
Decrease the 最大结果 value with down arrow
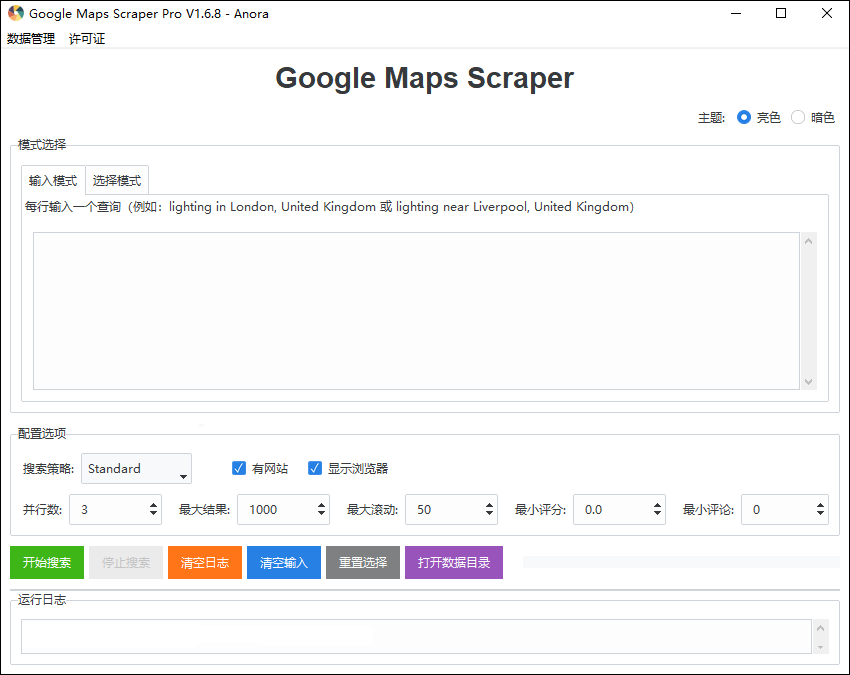(x=321, y=513)
